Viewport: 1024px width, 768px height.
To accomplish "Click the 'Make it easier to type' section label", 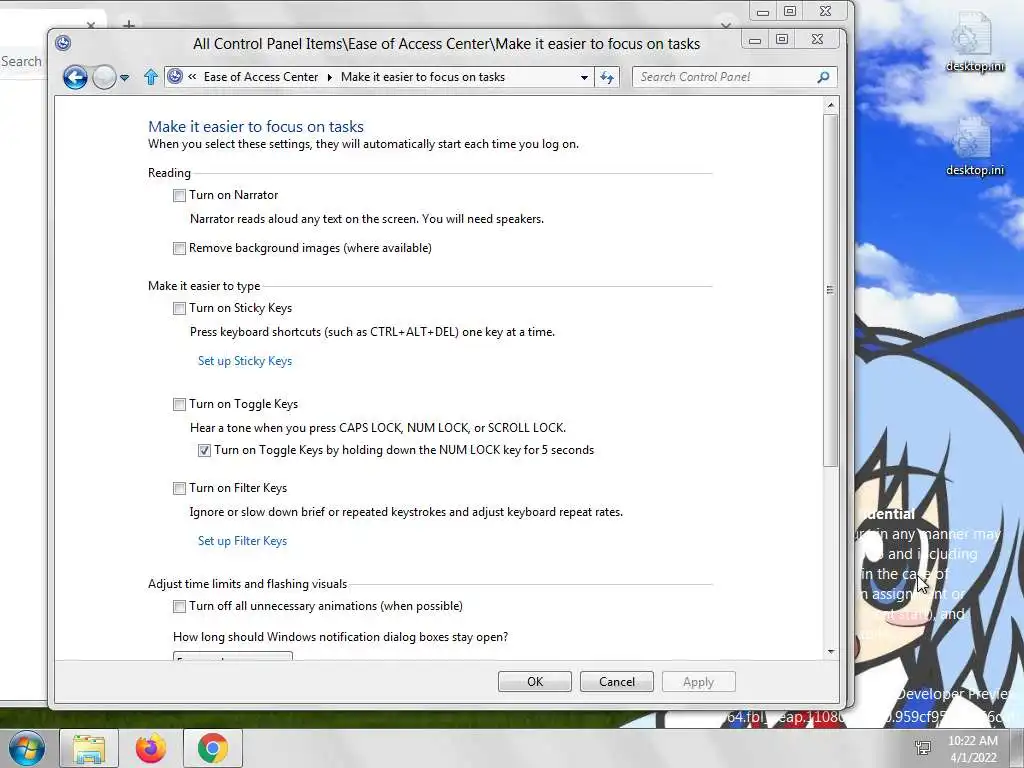I will click(x=204, y=286).
